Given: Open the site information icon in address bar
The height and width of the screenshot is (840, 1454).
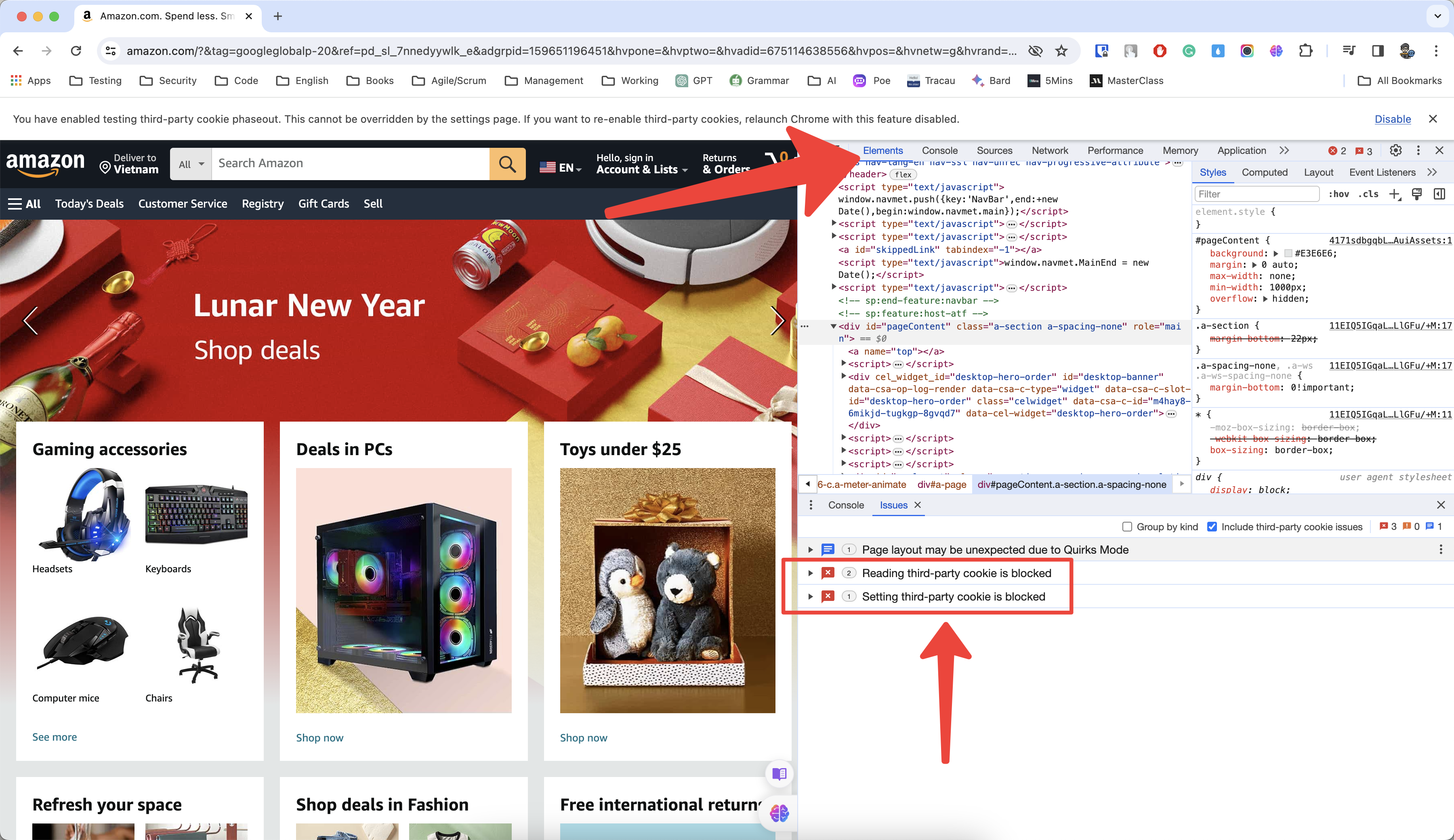Looking at the screenshot, I should tap(111, 51).
